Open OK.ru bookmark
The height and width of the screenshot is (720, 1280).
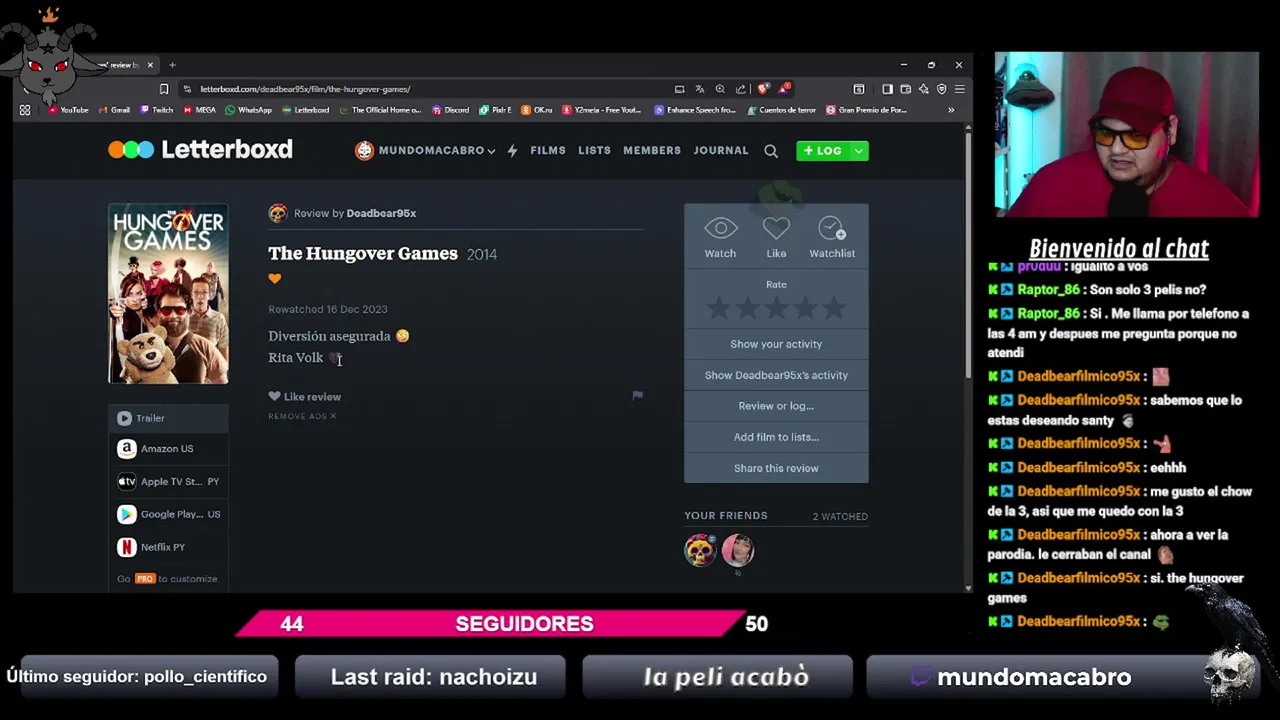(x=537, y=110)
